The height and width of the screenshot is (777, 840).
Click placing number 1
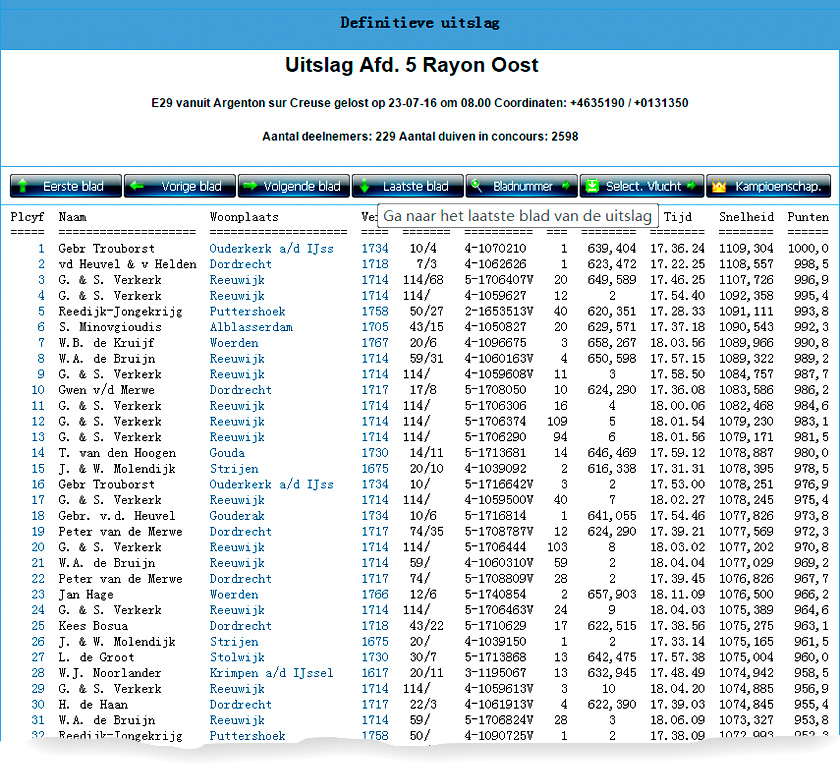pyautogui.click(x=41, y=249)
